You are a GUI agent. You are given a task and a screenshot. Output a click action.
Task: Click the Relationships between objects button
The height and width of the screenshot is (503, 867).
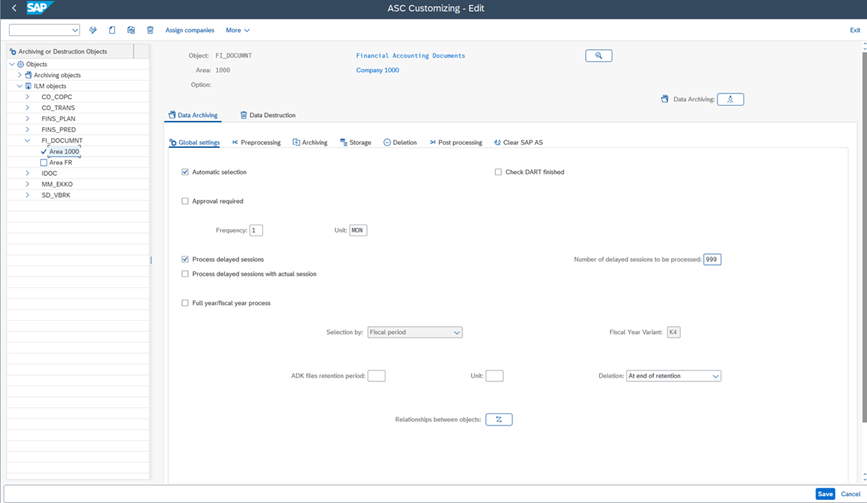tap(499, 420)
